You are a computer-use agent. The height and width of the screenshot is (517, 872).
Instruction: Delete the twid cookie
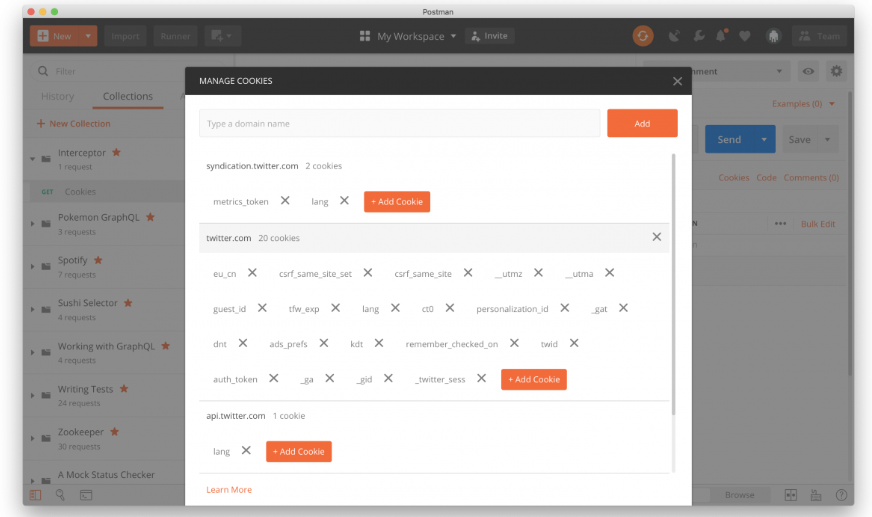click(x=574, y=343)
